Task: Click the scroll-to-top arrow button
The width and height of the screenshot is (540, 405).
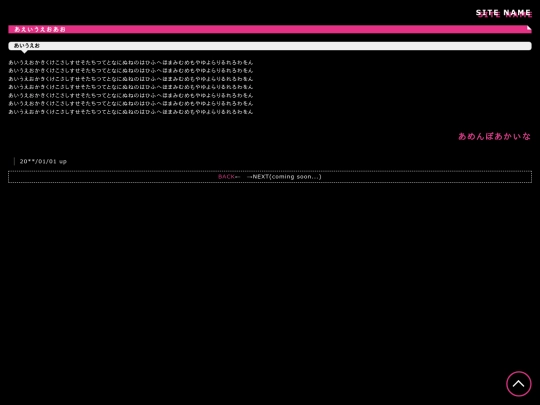Action: click(519, 384)
